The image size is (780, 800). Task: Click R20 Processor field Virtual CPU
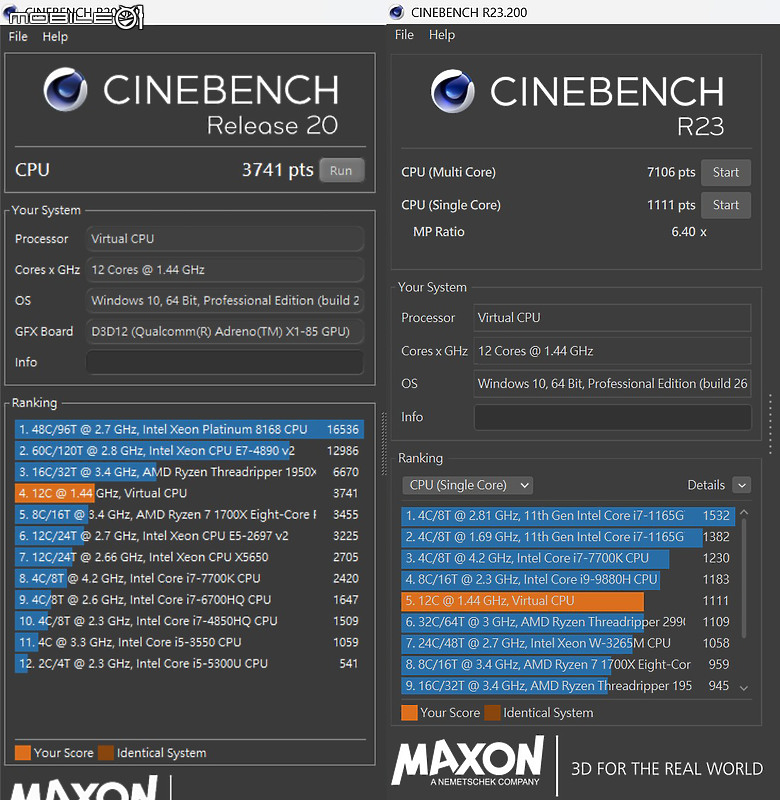pyautogui.click(x=224, y=239)
